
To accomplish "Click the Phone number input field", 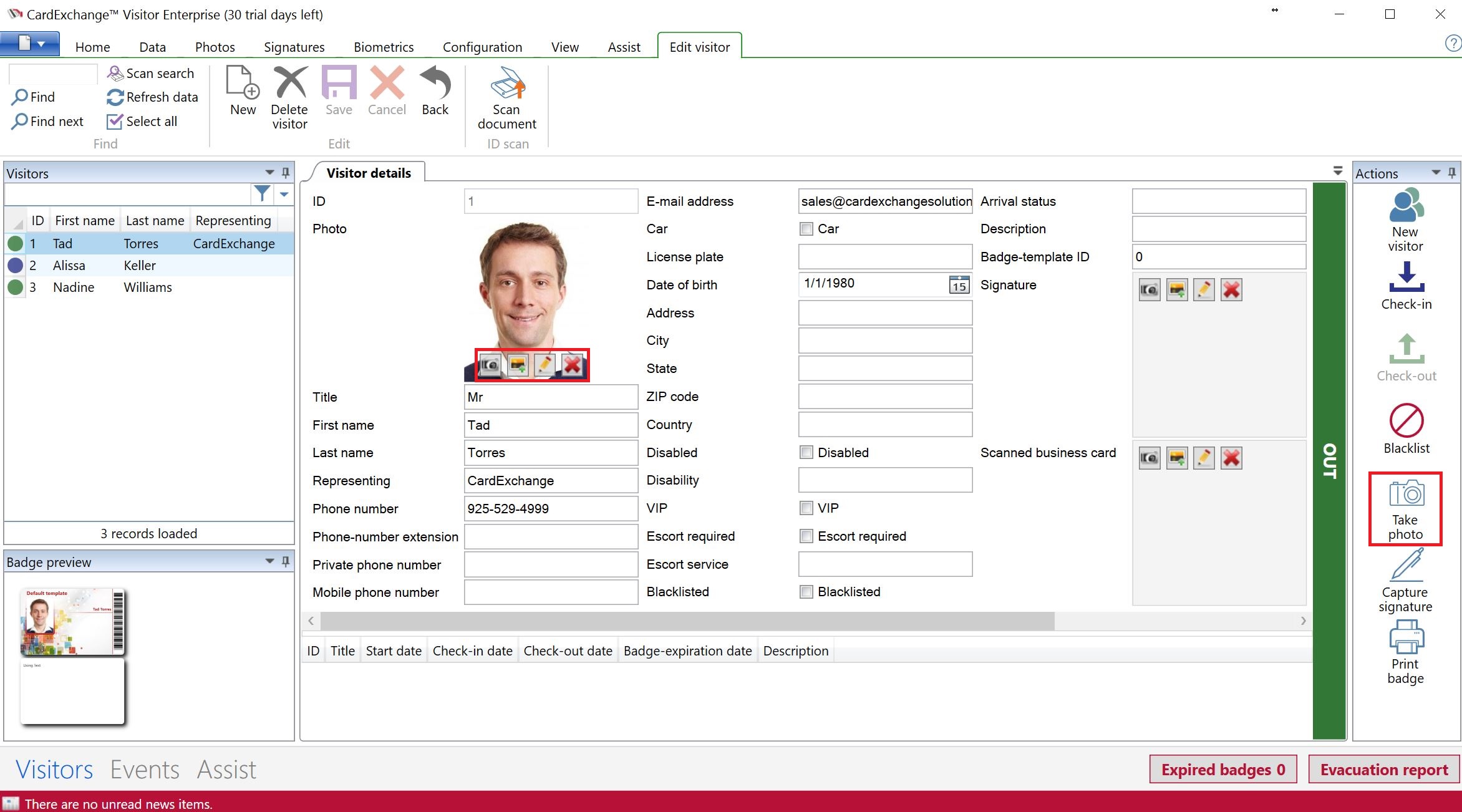I will pyautogui.click(x=551, y=508).
